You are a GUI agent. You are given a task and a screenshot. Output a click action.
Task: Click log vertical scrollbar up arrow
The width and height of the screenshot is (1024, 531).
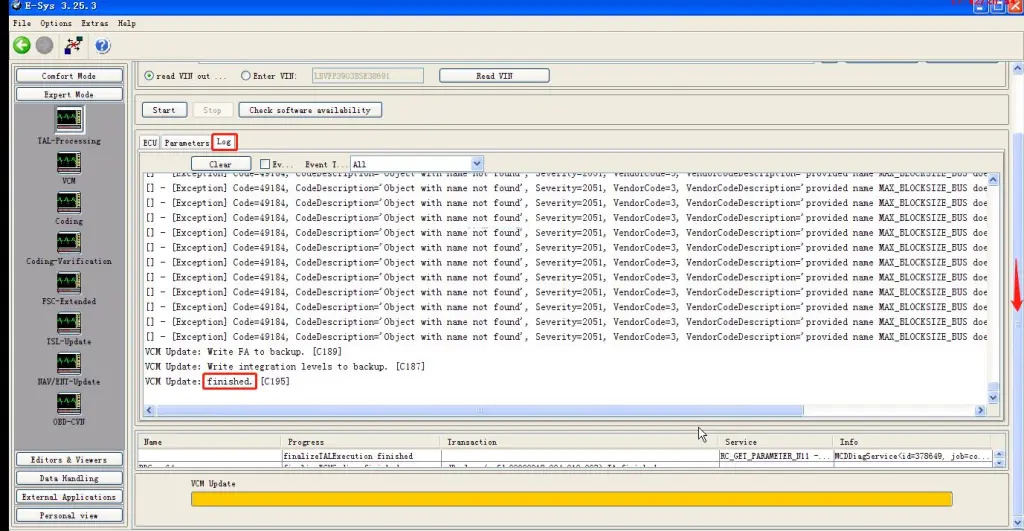(x=993, y=180)
